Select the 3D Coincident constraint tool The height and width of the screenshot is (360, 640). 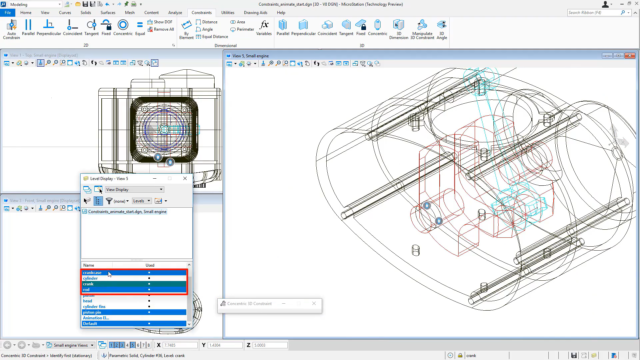point(327,28)
